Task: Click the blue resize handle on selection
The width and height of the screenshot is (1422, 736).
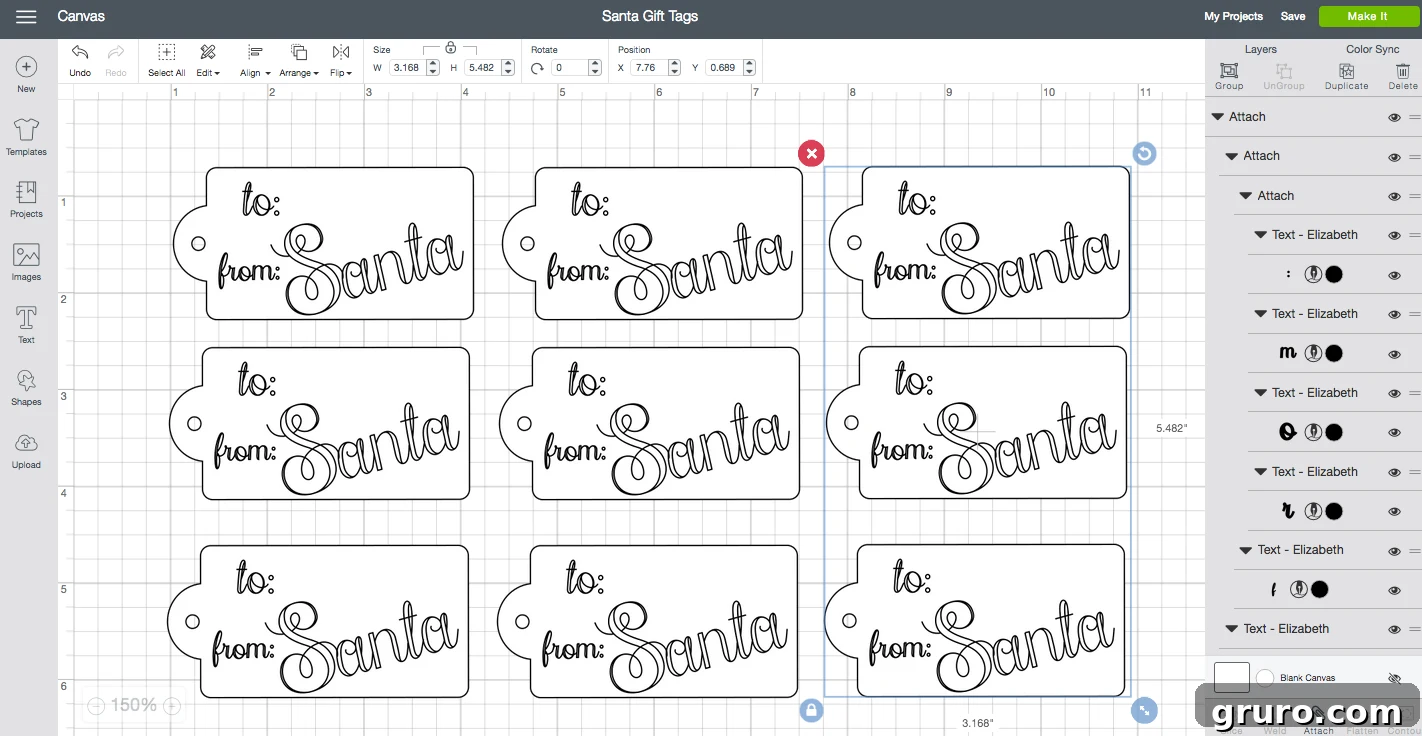Action: coord(1144,710)
